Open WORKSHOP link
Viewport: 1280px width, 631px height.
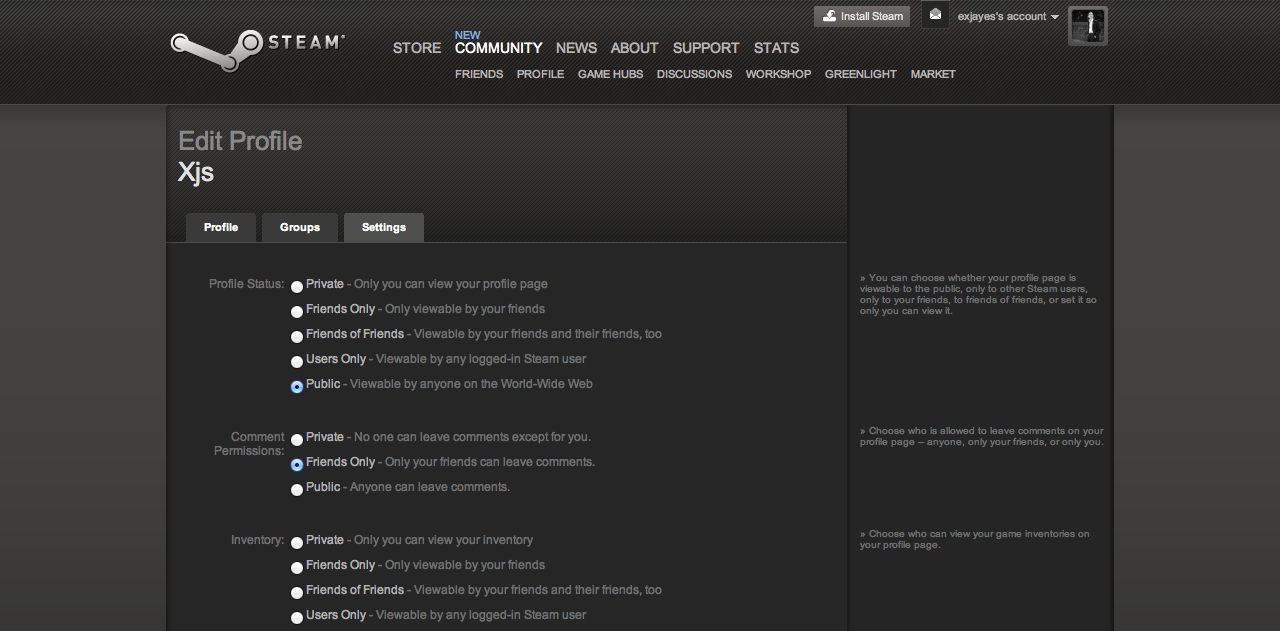tap(778, 74)
